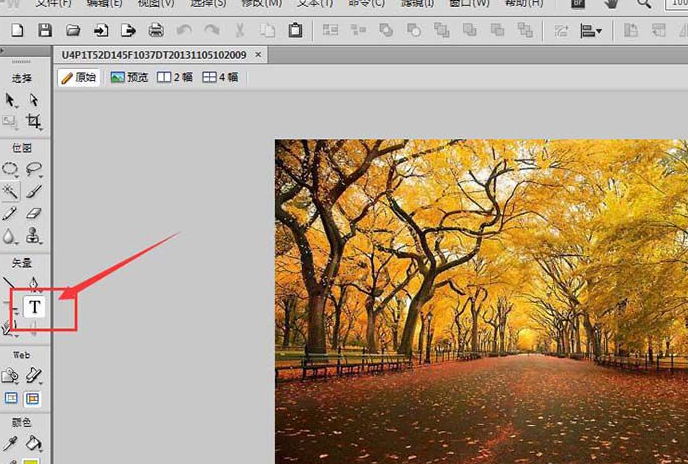Switch to 原始 (Original) view
Screen dimensions: 688x464
point(79,77)
